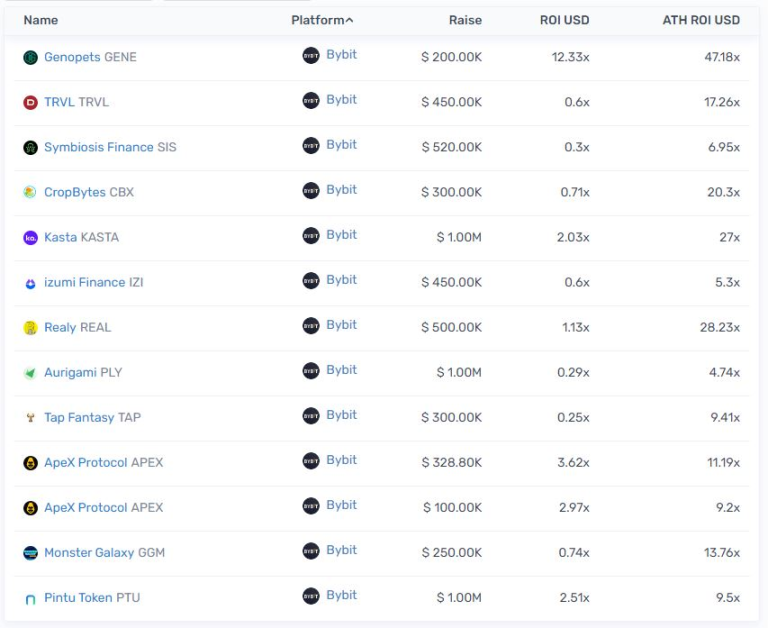Click the CropBytes token icon

point(30,193)
